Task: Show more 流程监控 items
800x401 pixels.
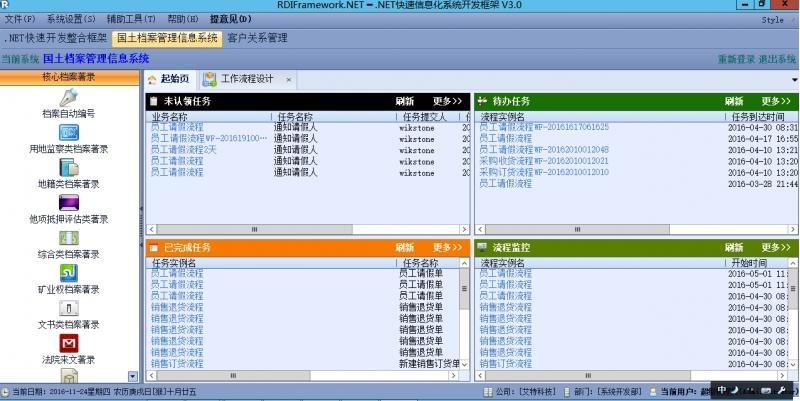Action: tap(776, 247)
